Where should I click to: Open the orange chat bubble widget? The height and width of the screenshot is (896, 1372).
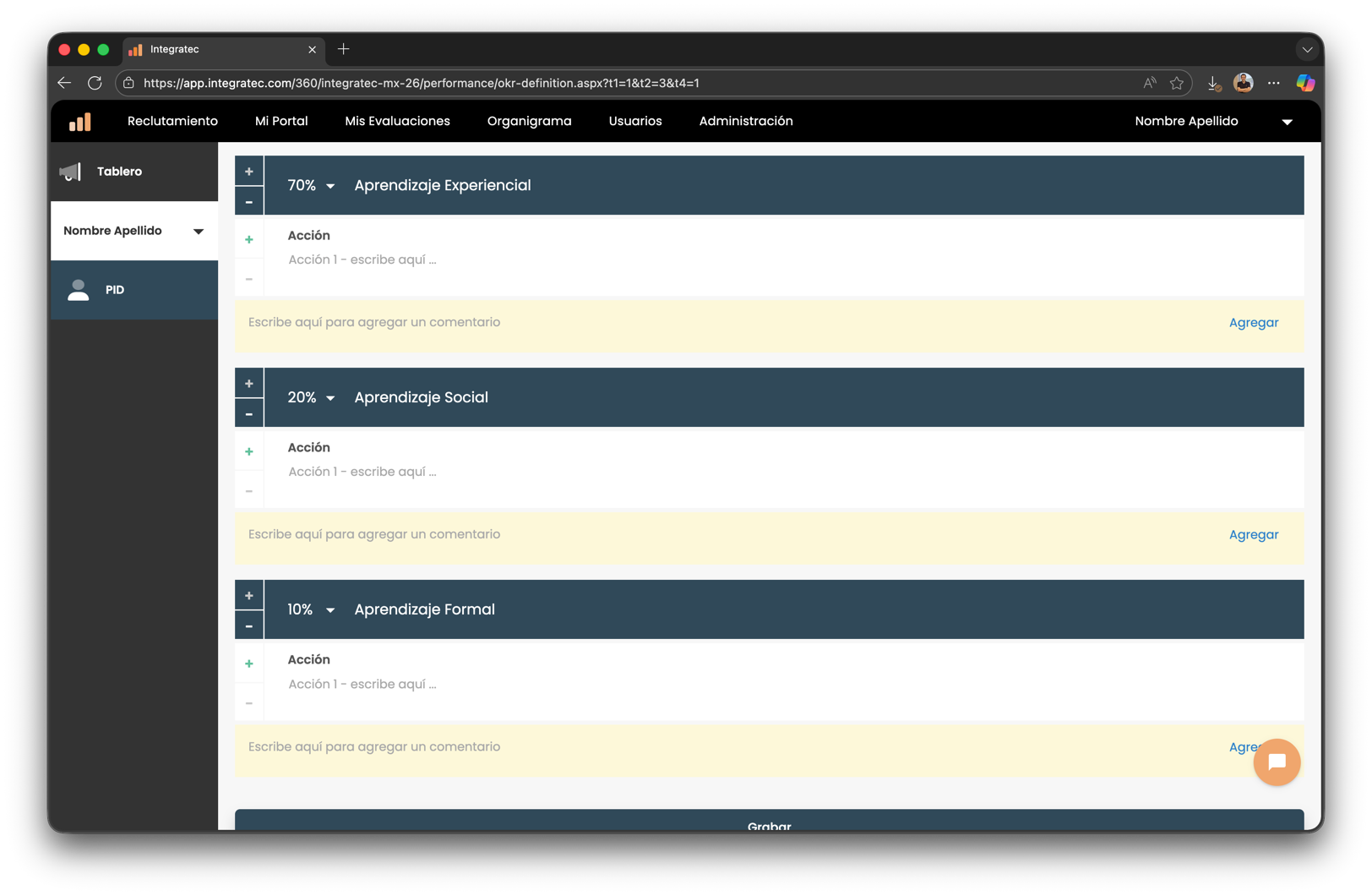pyautogui.click(x=1277, y=762)
